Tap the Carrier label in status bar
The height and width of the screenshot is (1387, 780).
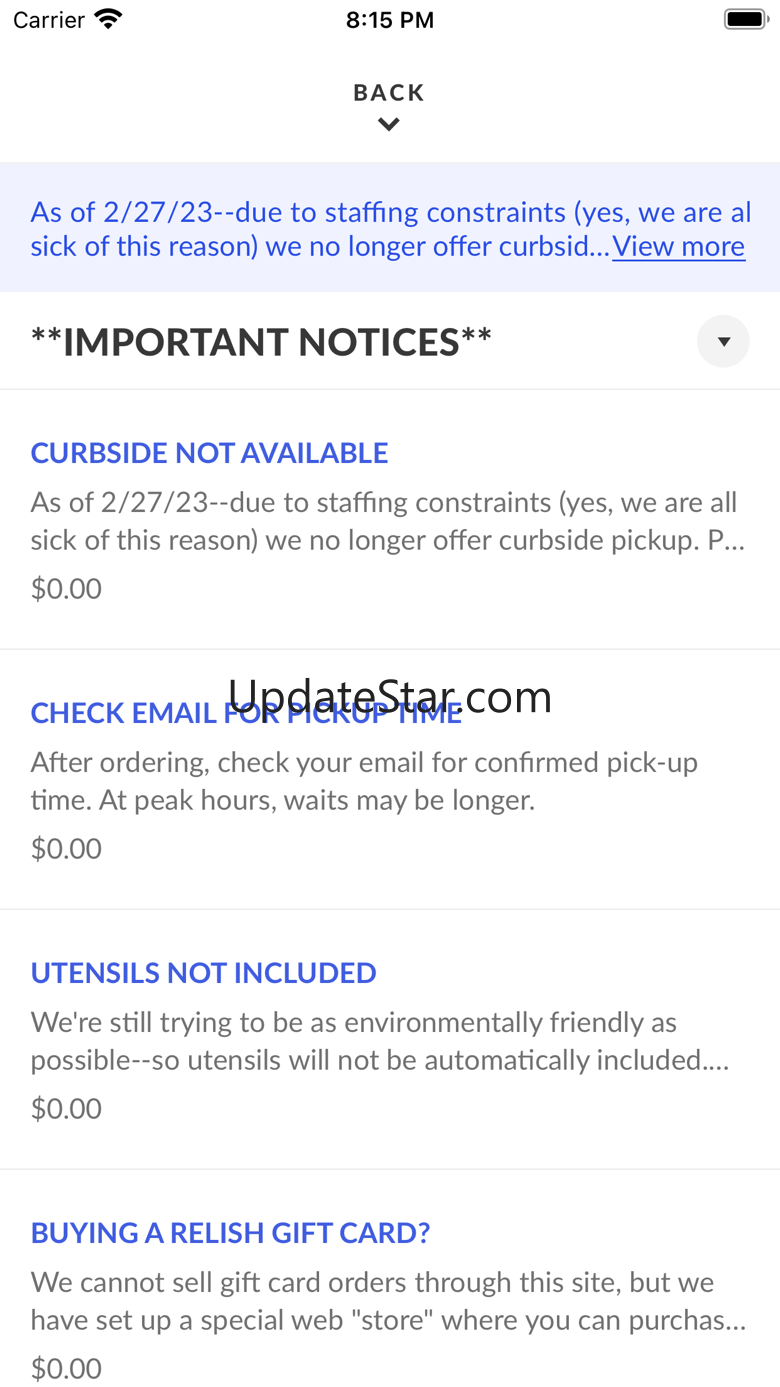(x=49, y=20)
